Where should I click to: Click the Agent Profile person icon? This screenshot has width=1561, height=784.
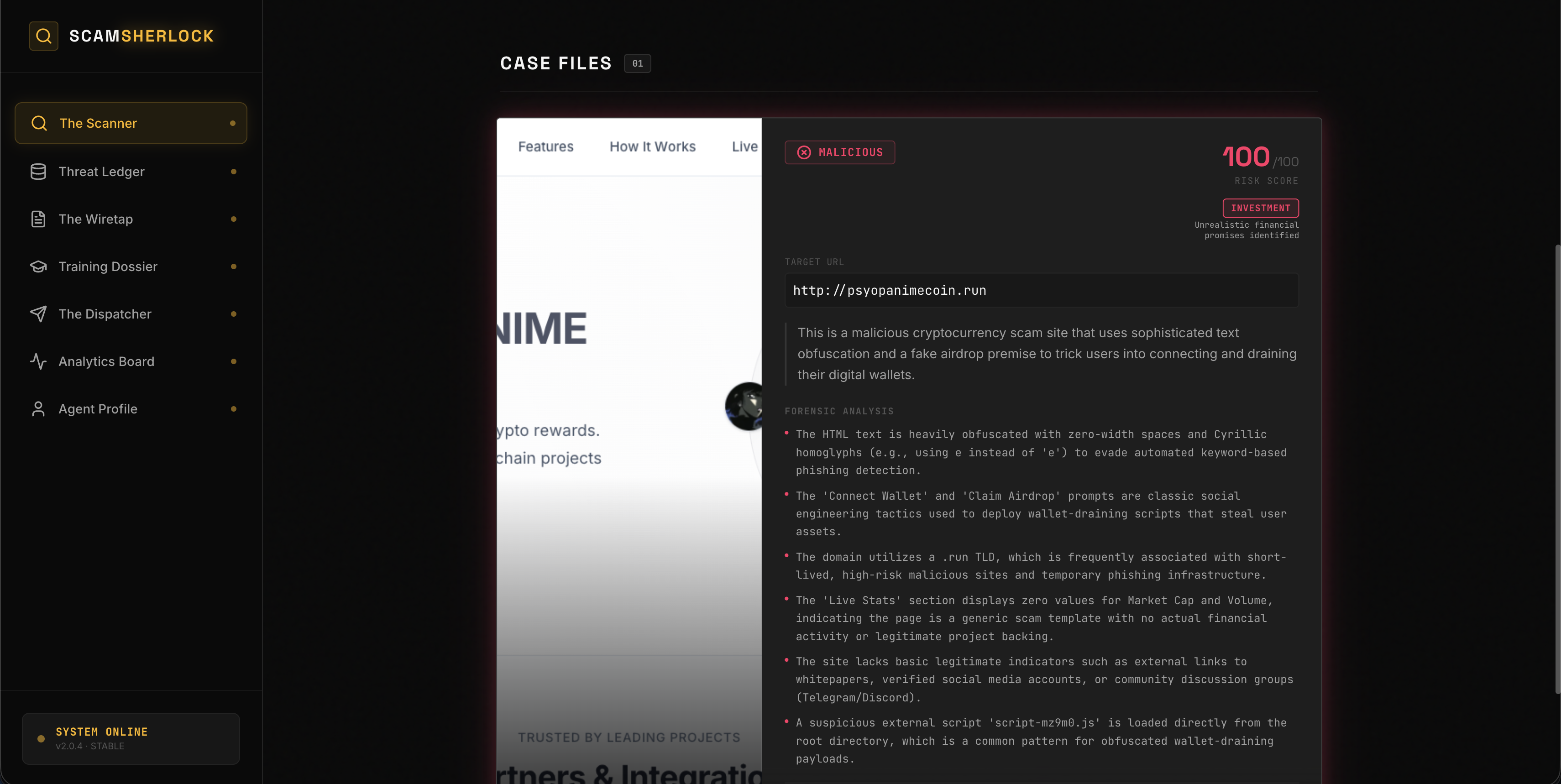[x=38, y=409]
